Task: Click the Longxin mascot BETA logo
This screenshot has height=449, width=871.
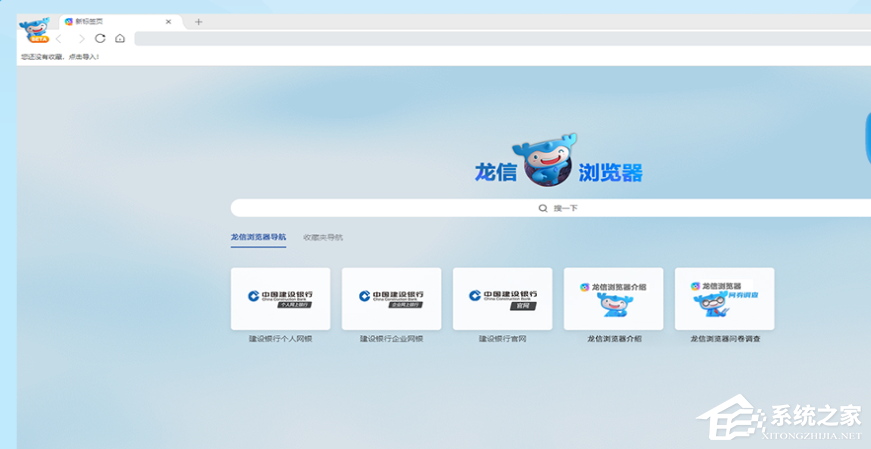Action: coord(34,30)
